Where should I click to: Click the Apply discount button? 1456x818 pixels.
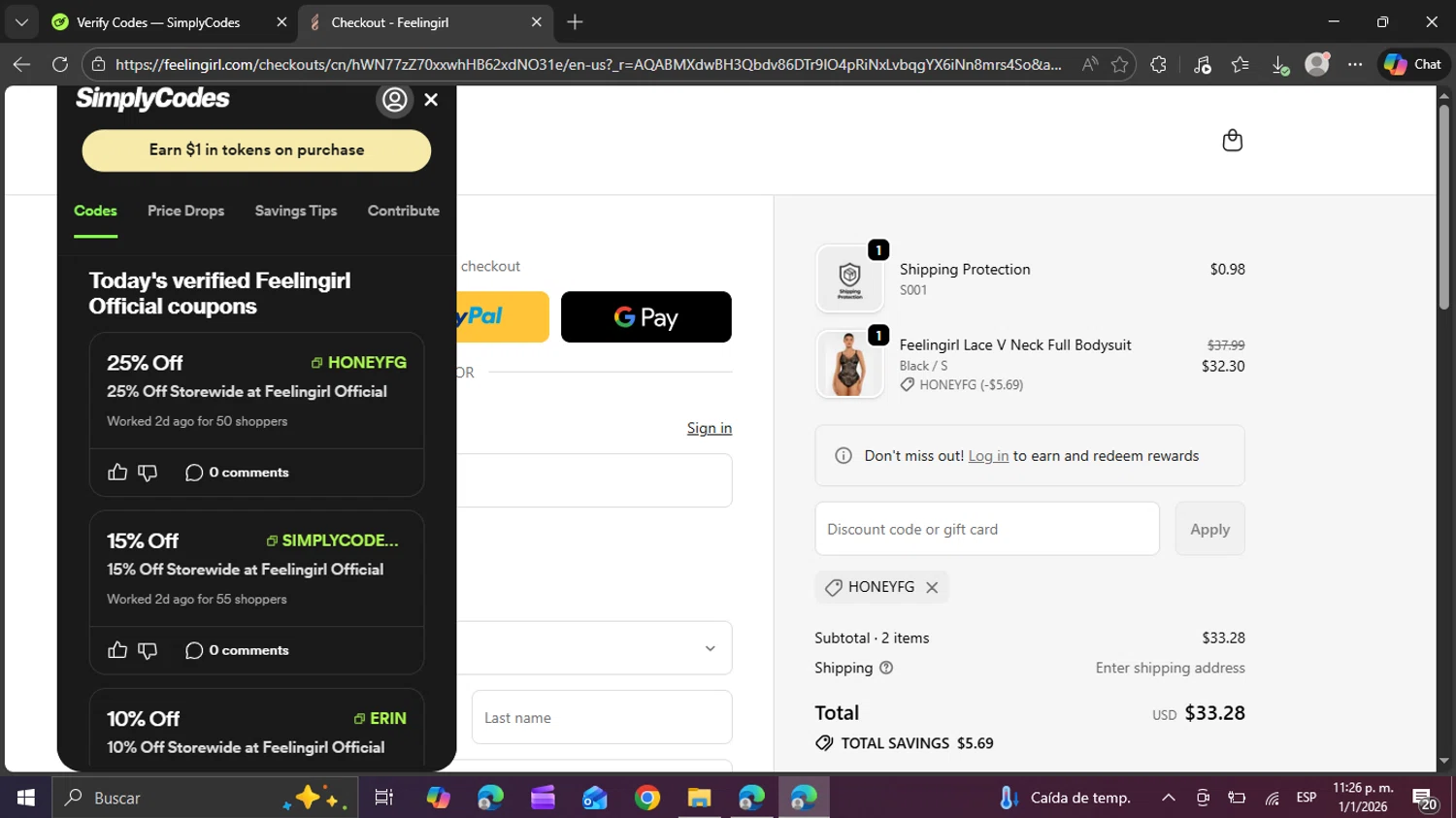(x=1209, y=529)
